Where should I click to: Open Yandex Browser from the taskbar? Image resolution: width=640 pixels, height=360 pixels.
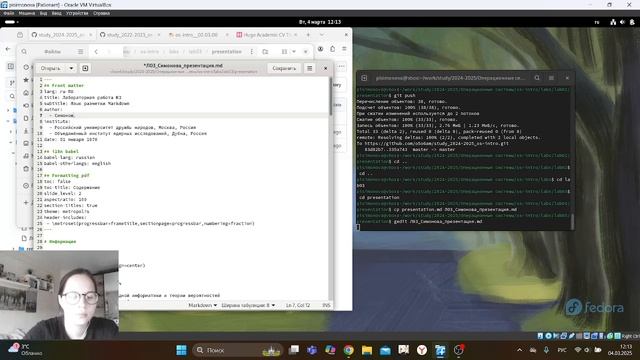click(x=422, y=350)
